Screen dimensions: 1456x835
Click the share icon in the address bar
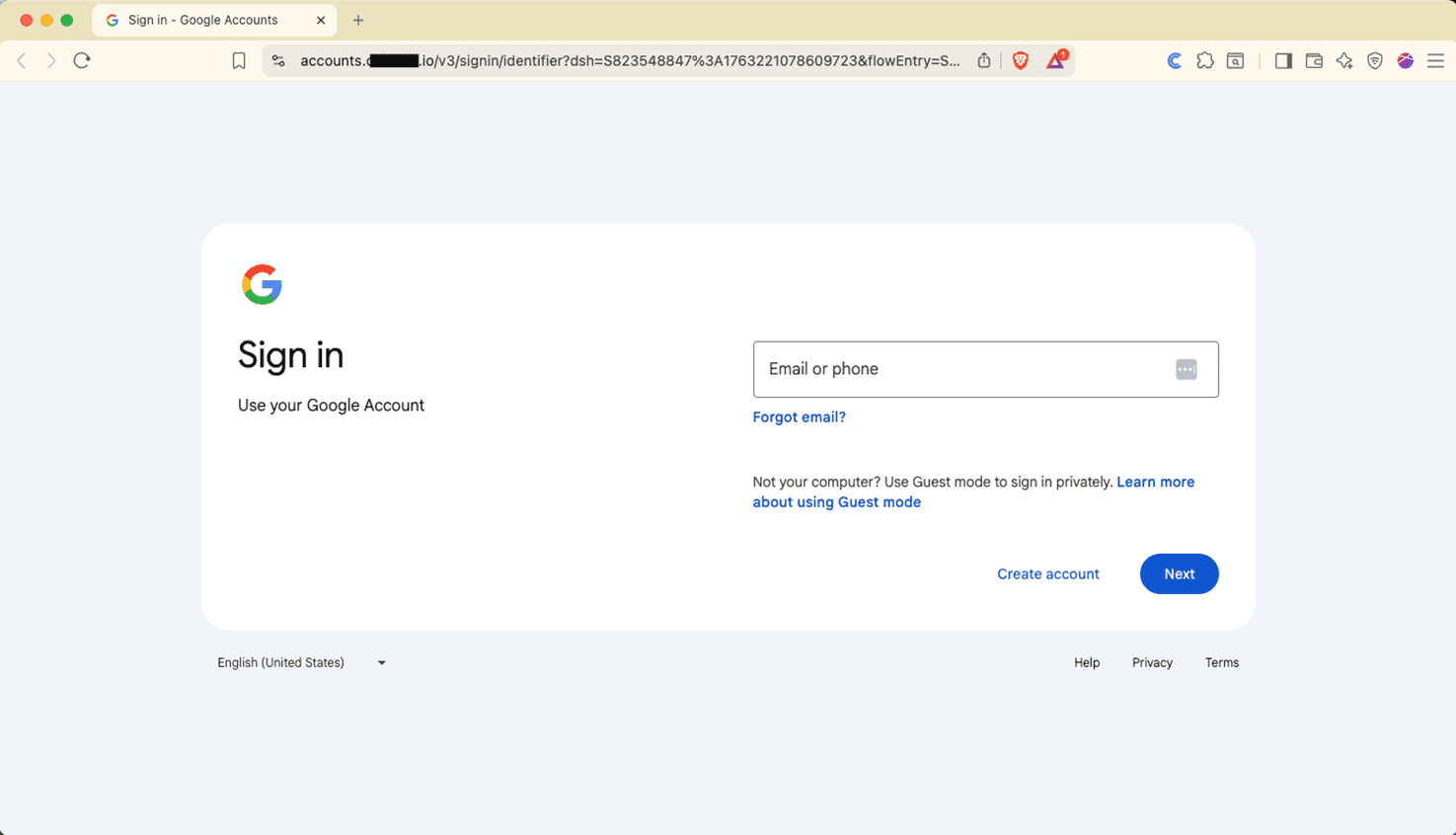[984, 60]
